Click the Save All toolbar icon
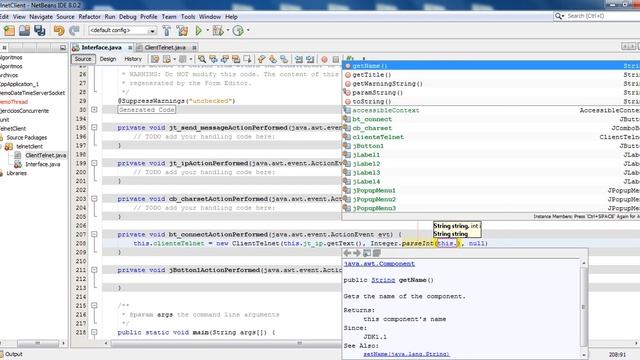 click(x=40, y=31)
